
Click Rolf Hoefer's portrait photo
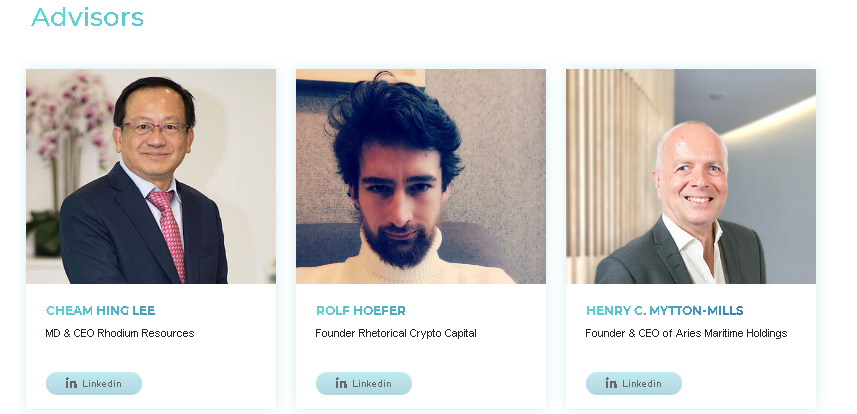[421, 176]
